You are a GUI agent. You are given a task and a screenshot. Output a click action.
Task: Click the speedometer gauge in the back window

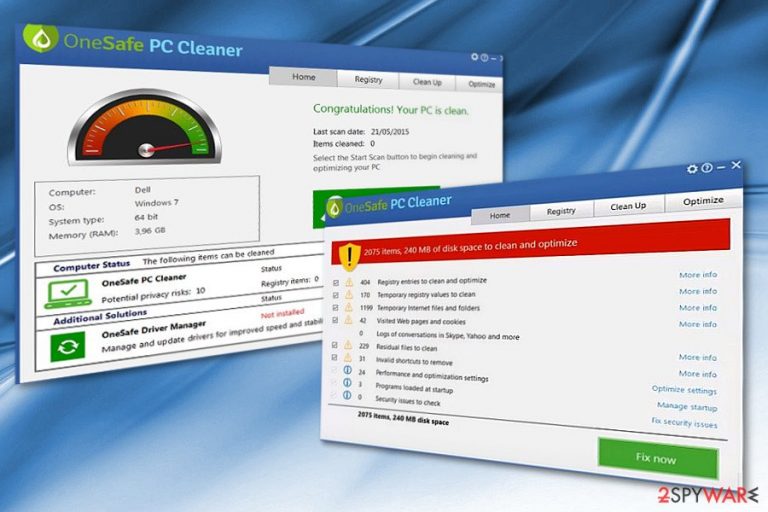tap(145, 126)
